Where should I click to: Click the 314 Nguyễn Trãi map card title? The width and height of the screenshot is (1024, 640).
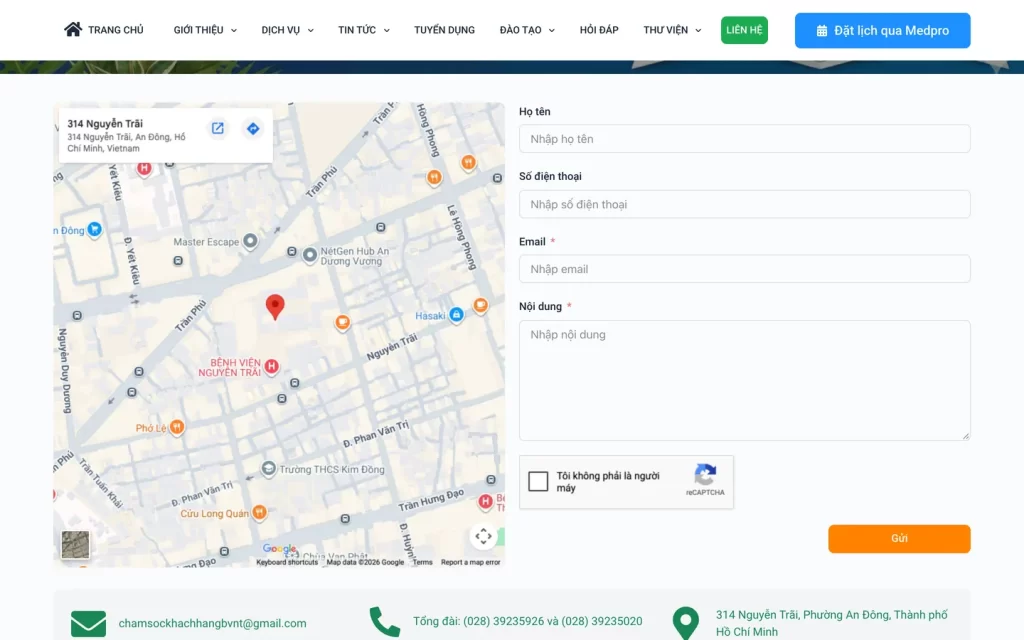pos(105,123)
